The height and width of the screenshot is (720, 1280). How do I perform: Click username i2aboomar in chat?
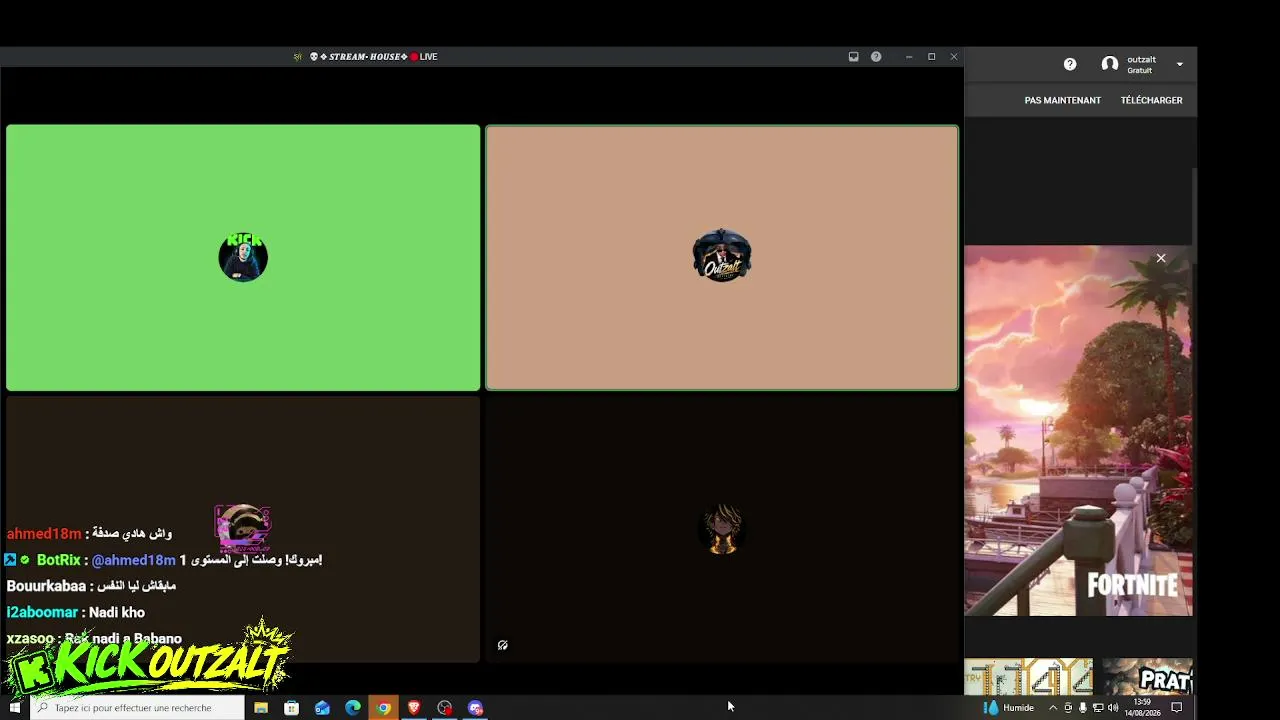coord(42,612)
